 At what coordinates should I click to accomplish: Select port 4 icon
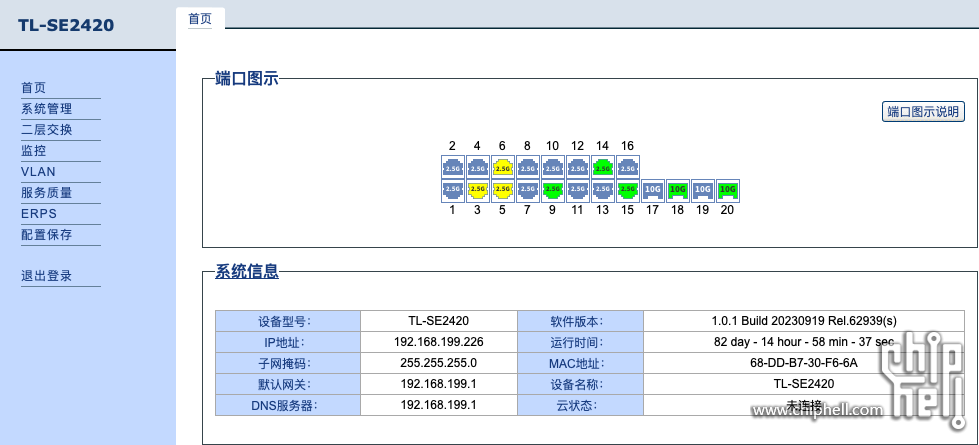click(478, 167)
